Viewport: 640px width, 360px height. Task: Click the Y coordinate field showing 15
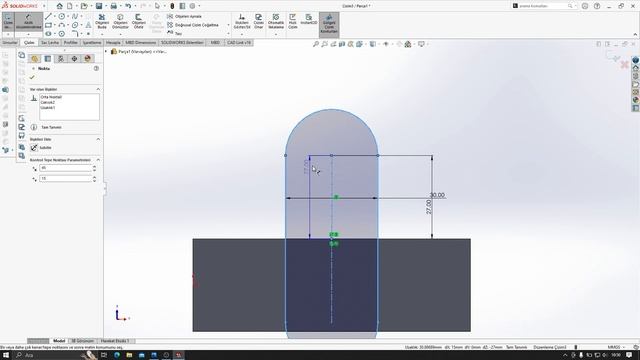(65, 179)
